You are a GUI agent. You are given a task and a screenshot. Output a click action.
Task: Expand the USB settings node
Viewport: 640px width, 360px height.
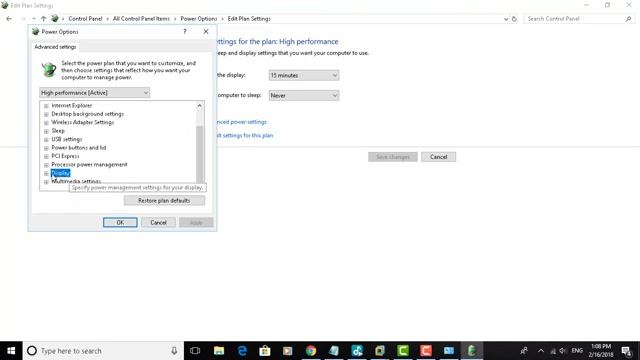coord(46,140)
